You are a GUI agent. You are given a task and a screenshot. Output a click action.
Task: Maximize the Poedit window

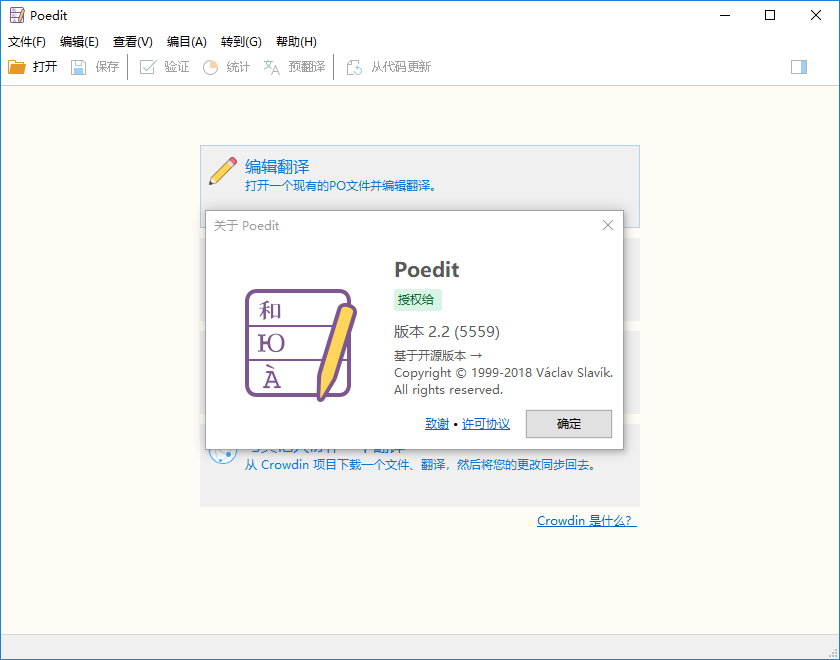(770, 15)
